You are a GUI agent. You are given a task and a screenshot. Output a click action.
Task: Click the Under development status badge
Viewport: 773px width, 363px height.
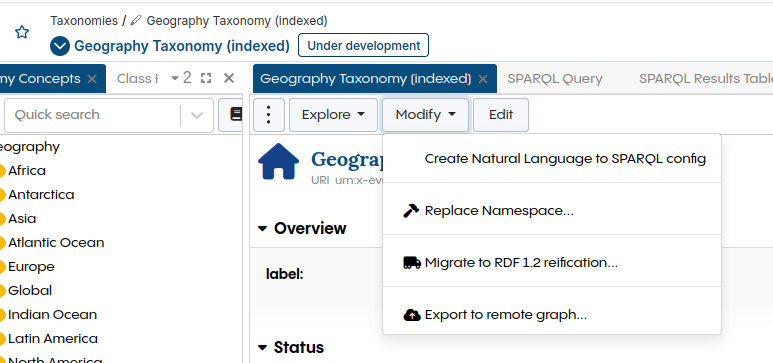[x=363, y=46]
